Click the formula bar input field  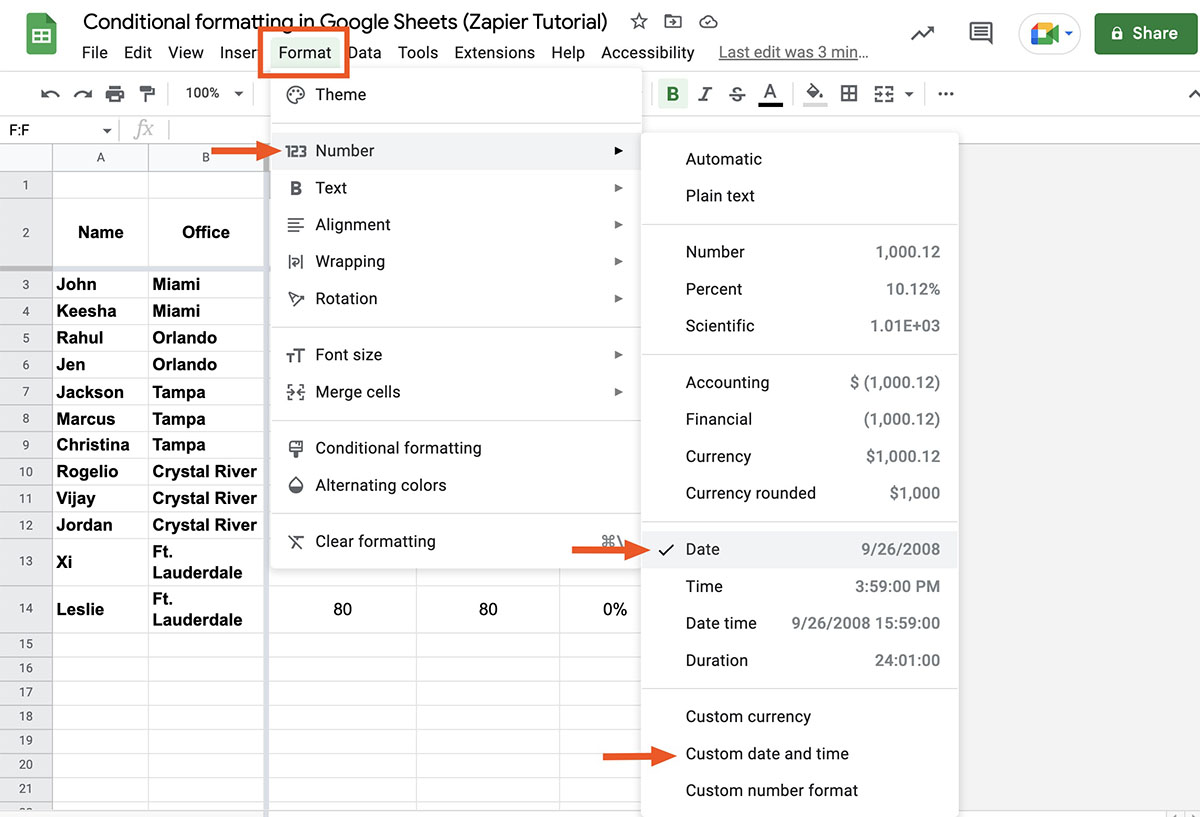(x=220, y=130)
